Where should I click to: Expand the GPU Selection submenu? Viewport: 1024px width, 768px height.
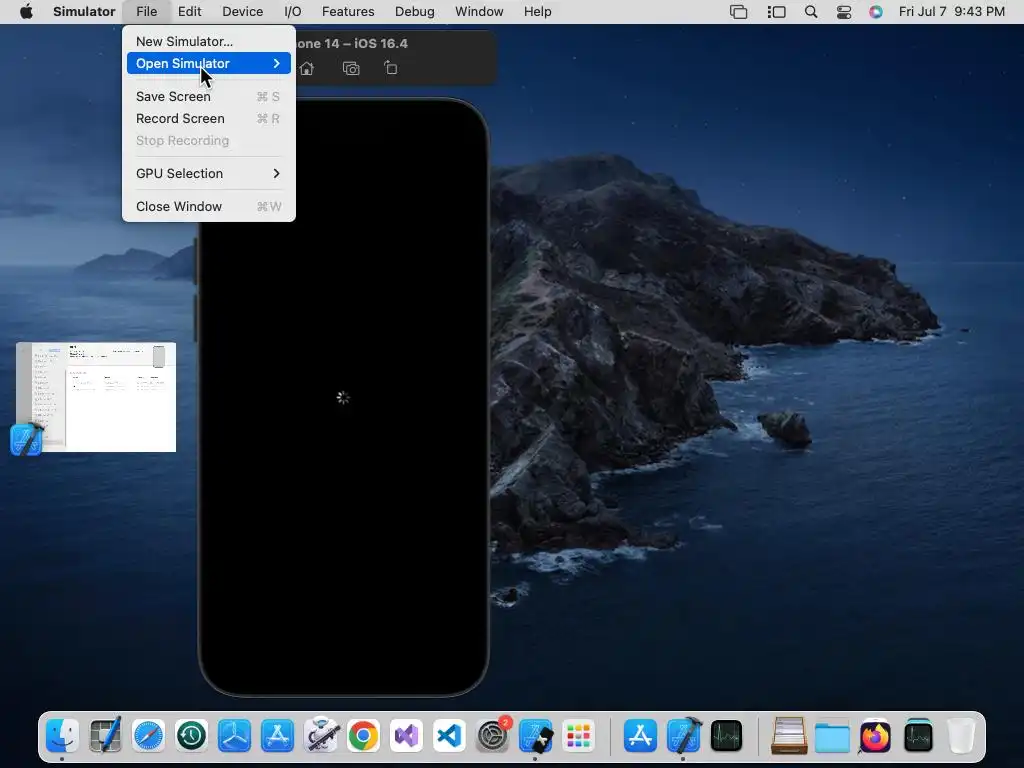coord(209,174)
